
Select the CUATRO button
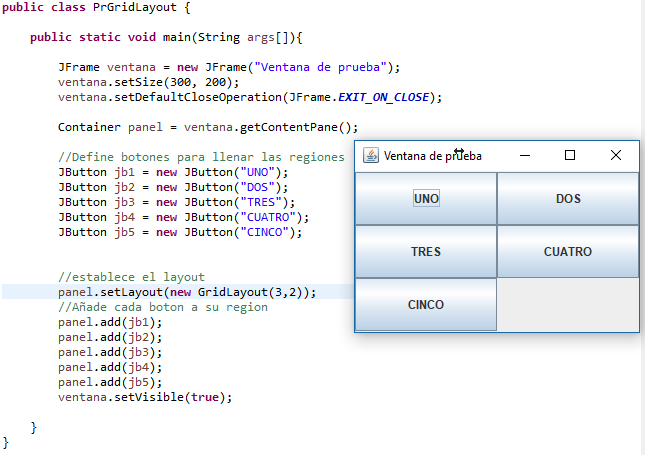point(568,252)
